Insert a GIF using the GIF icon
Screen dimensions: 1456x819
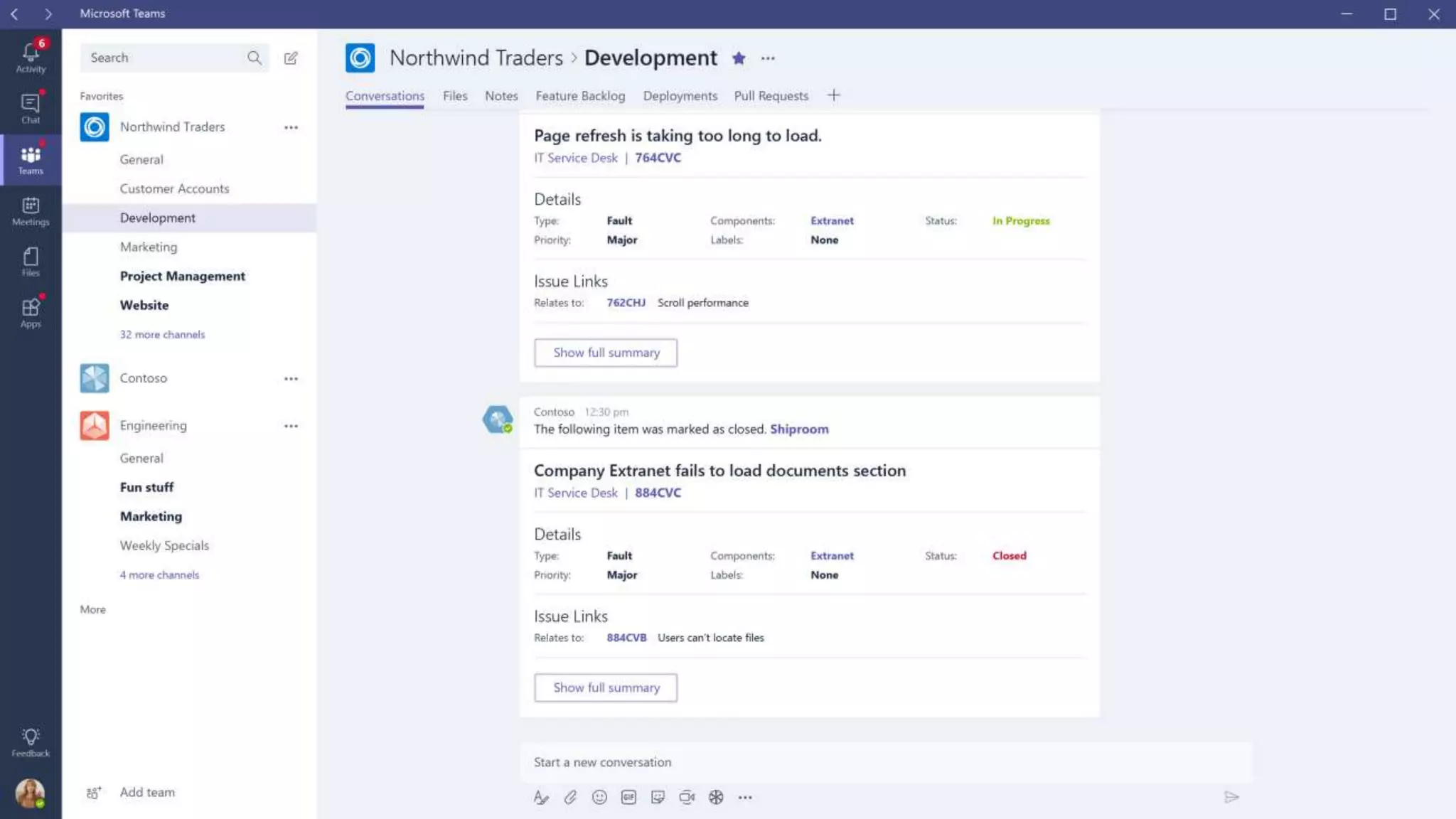point(628,797)
